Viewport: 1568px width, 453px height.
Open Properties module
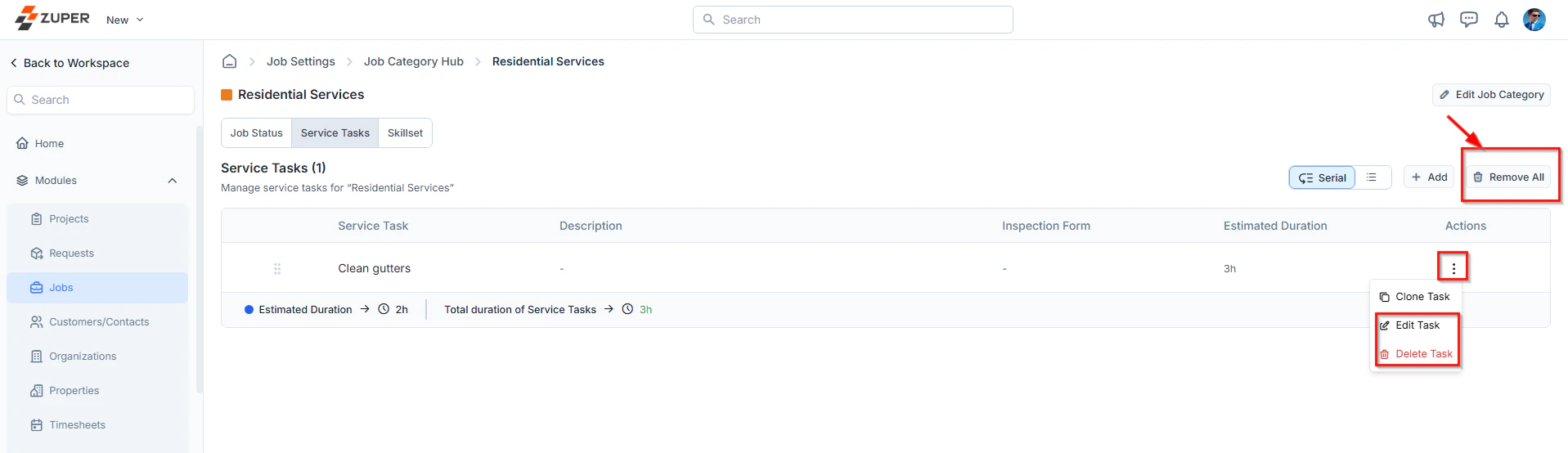(x=97, y=391)
